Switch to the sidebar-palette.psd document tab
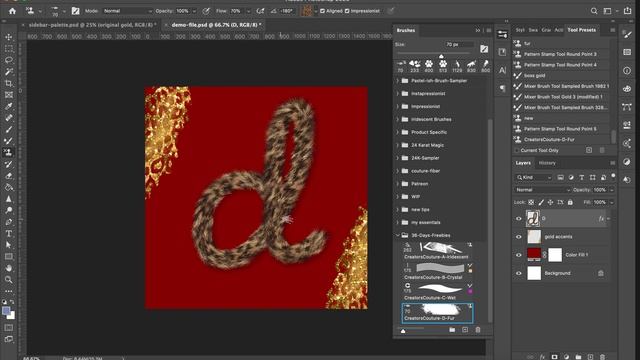Image resolution: width=640 pixels, height=360 pixels. pos(93,25)
